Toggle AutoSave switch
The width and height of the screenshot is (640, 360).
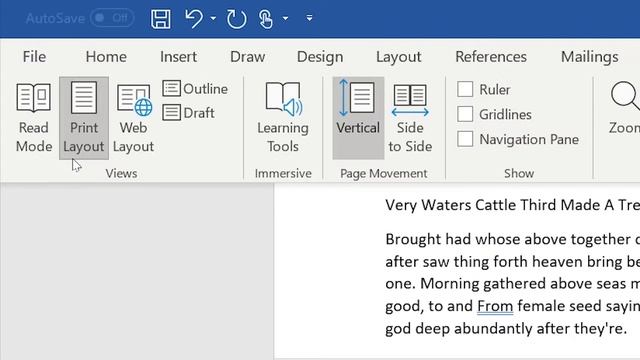[x=112, y=18]
